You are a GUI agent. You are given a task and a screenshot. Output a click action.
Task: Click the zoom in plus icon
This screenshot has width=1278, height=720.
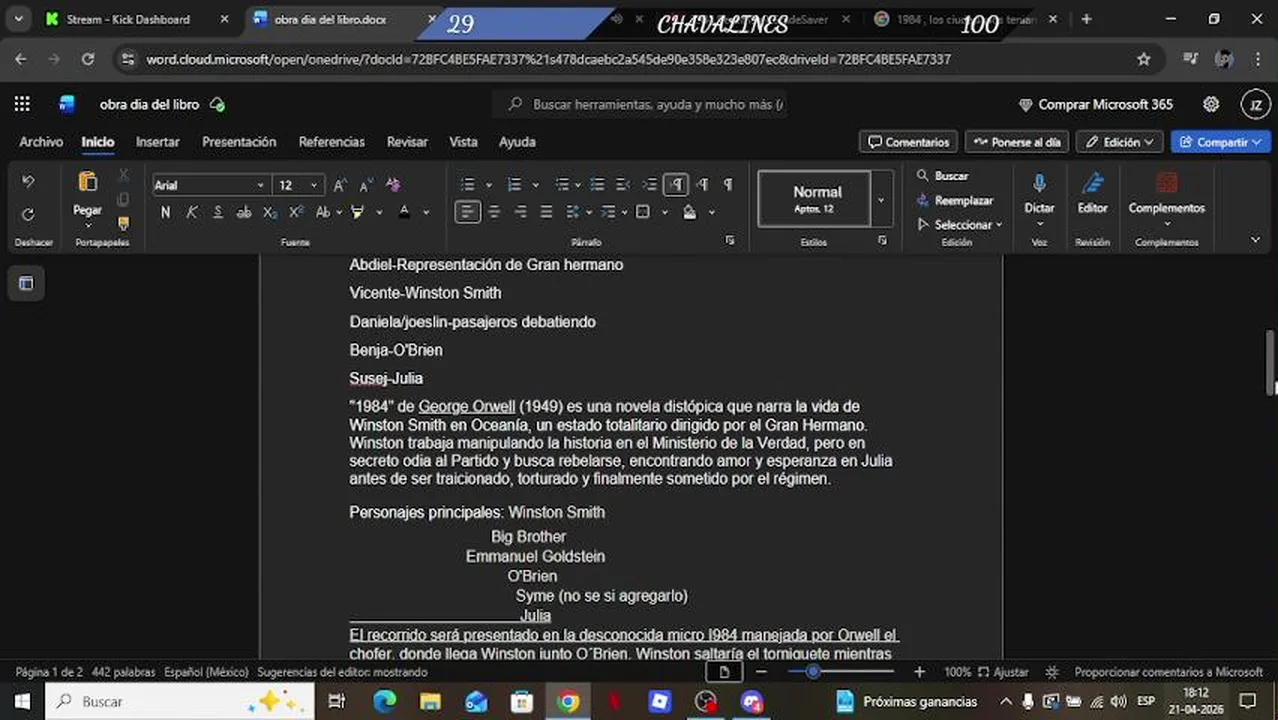click(919, 672)
